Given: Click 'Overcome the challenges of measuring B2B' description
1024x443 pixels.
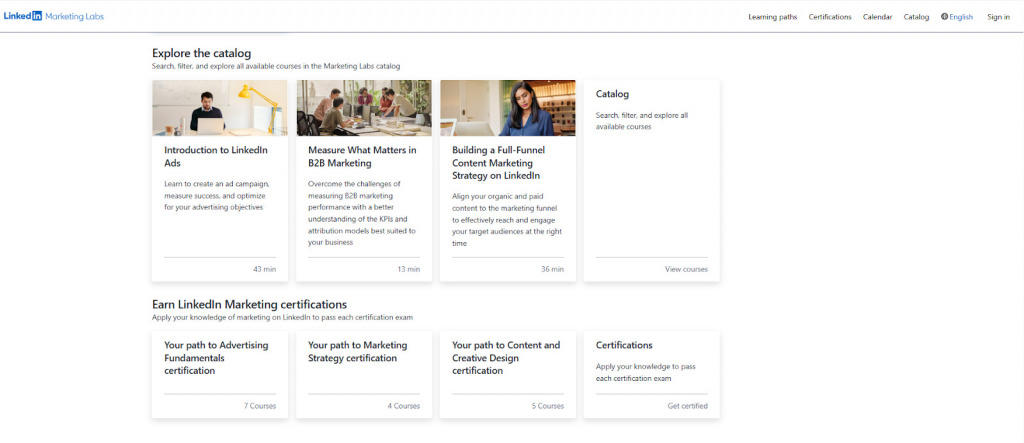Looking at the screenshot, I should (x=362, y=213).
